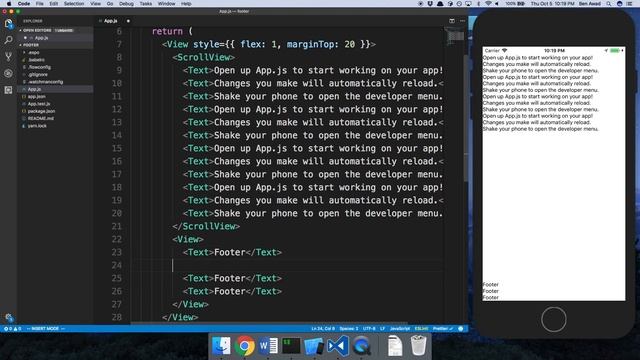Screen dimensions: 640x360
Task: Click the Prettier status bar item
Action: 442,329
